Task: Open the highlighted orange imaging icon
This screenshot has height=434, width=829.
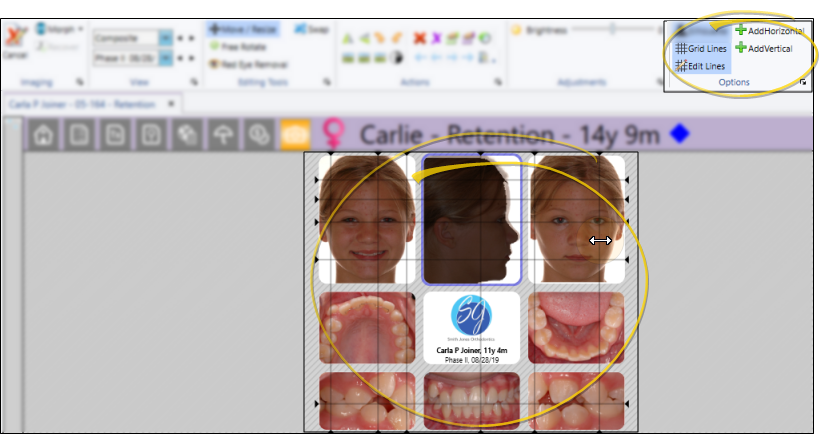Action: (x=294, y=135)
